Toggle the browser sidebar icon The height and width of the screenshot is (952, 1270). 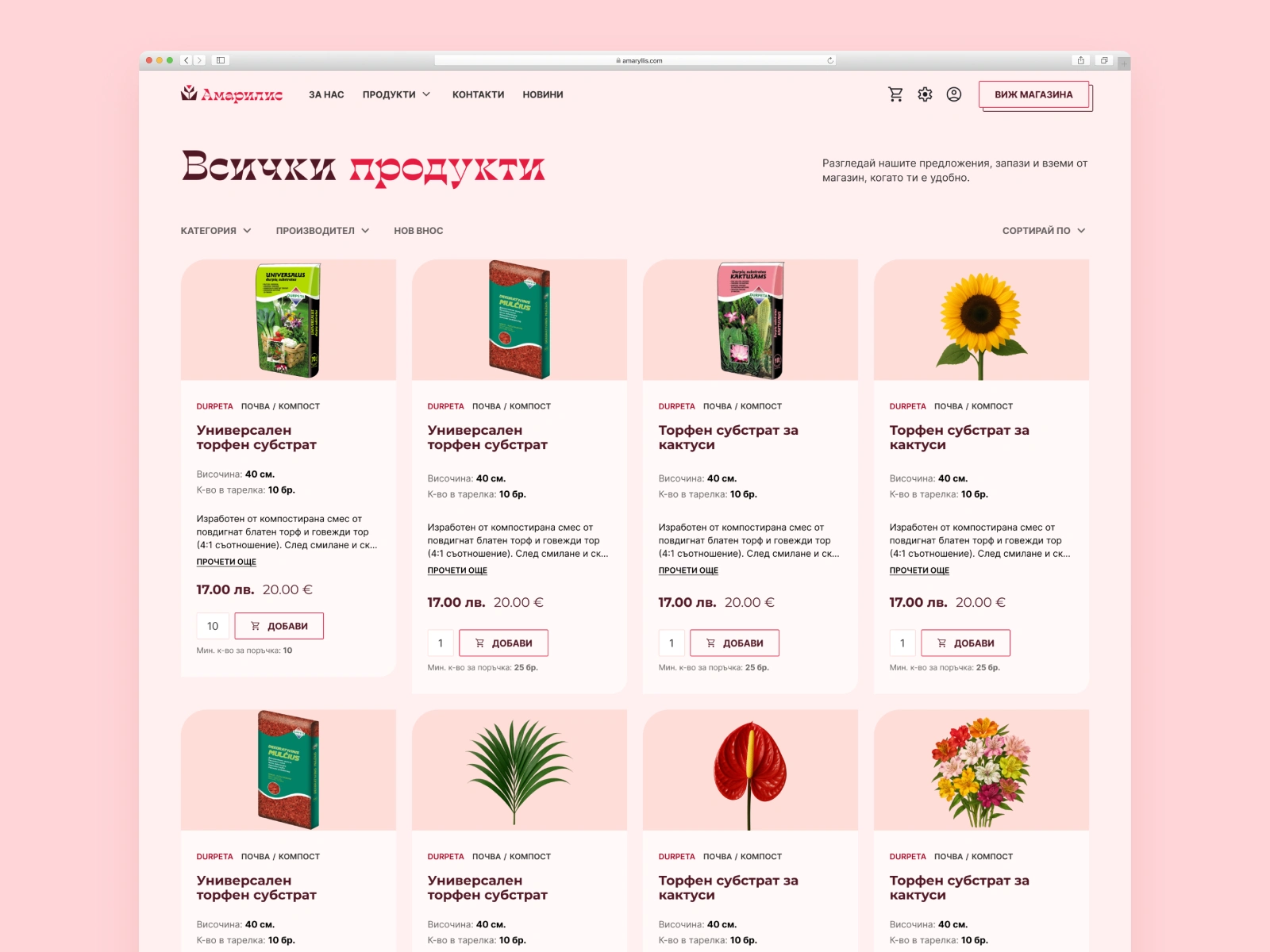[221, 60]
